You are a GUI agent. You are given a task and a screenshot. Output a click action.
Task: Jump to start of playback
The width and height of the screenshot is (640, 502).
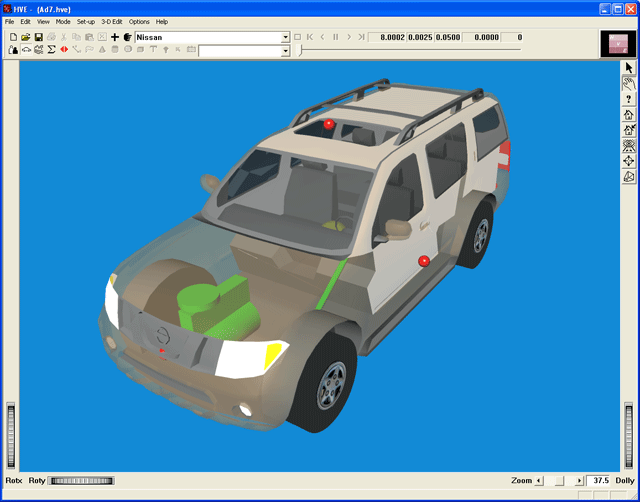click(310, 37)
